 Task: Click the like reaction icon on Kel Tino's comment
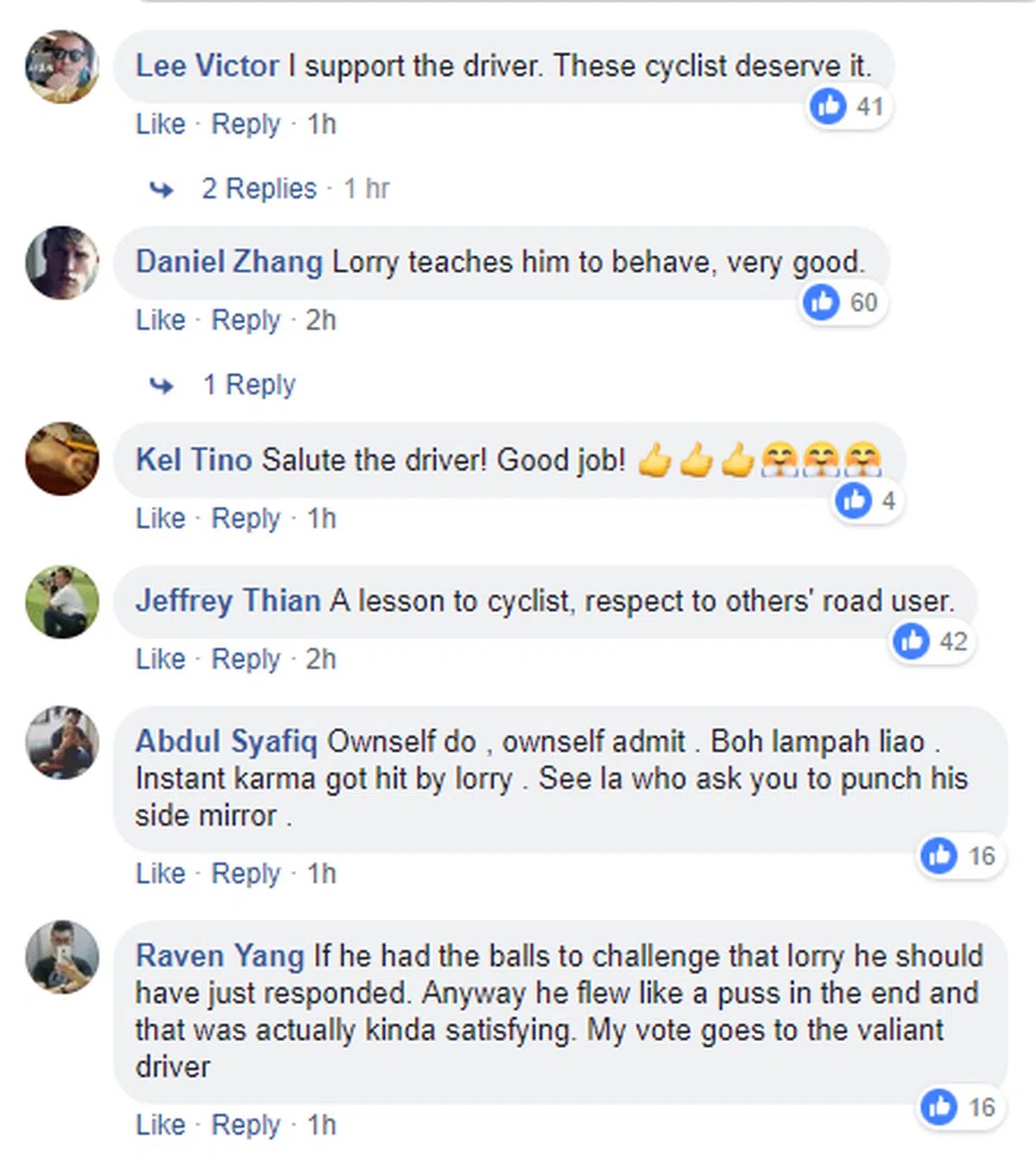point(854,501)
